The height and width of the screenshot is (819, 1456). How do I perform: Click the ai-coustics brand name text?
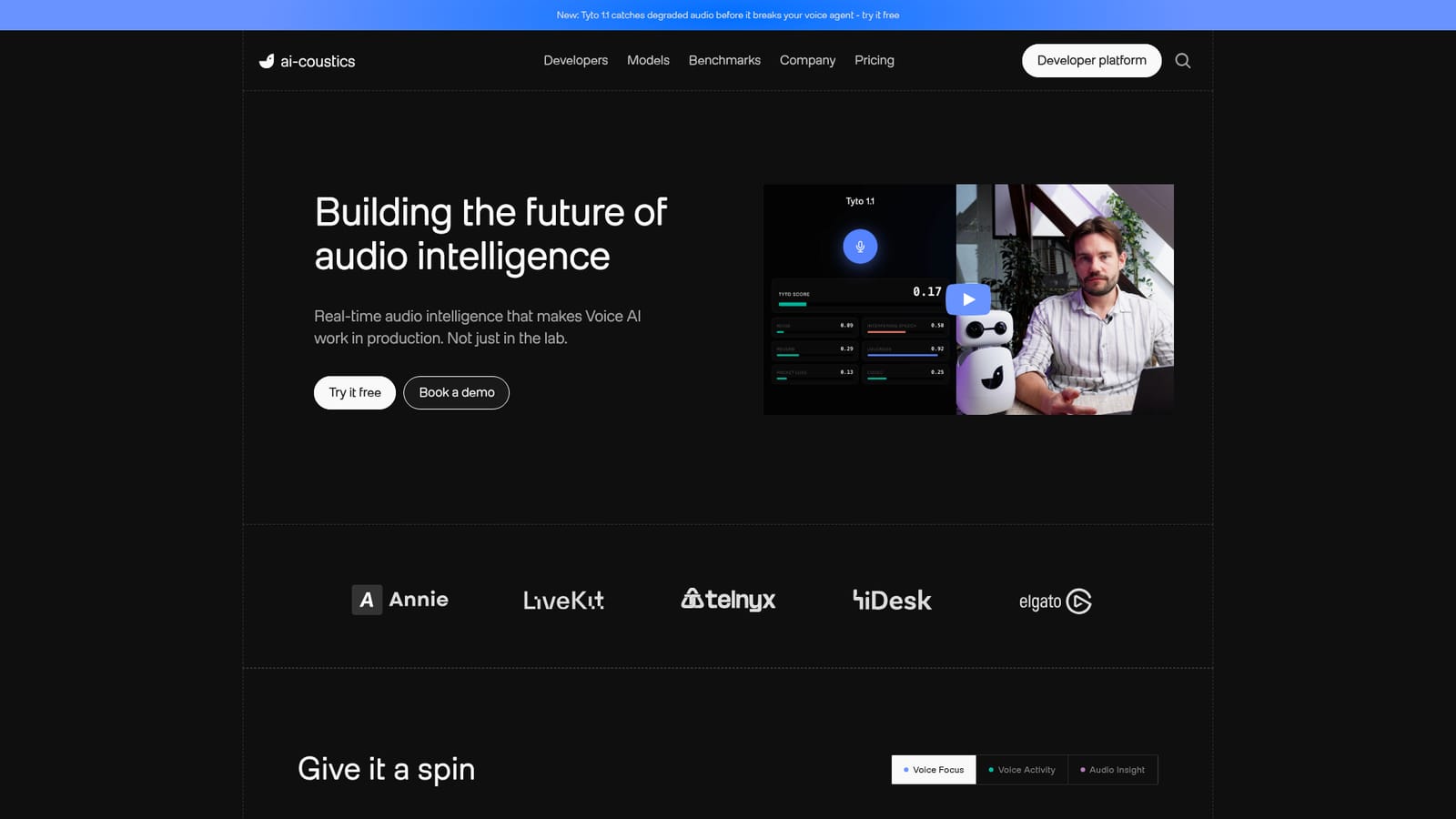tap(318, 61)
